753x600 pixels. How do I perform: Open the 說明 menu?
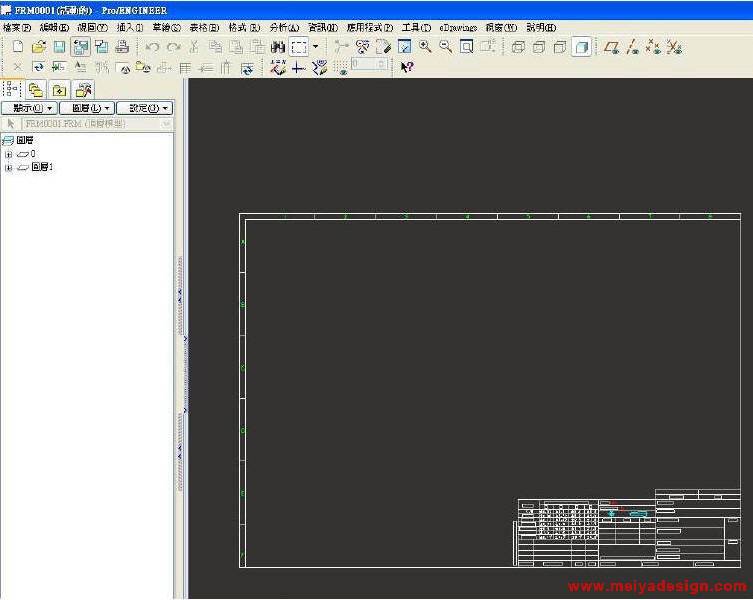pos(541,28)
